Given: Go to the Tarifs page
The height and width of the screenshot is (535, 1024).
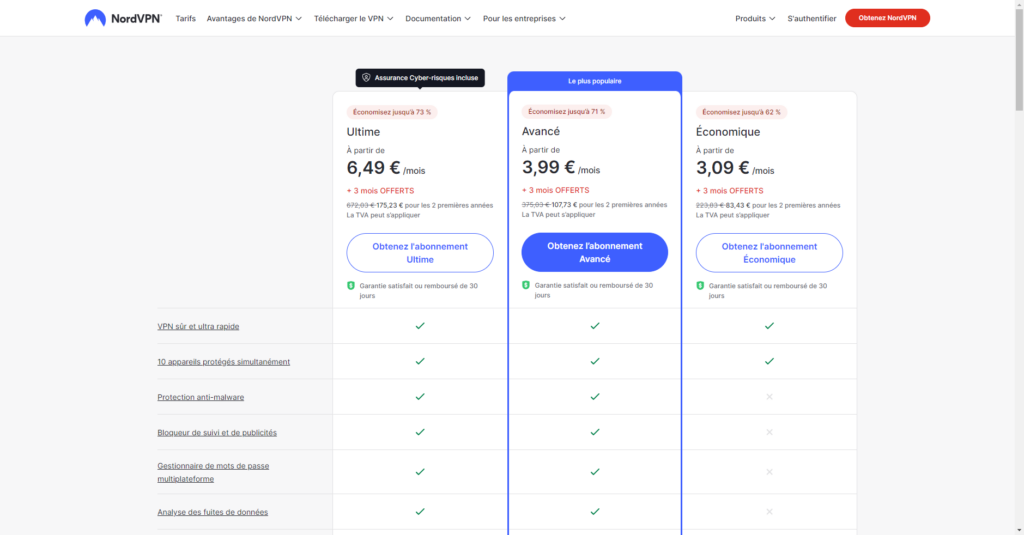Looking at the screenshot, I should click(185, 18).
